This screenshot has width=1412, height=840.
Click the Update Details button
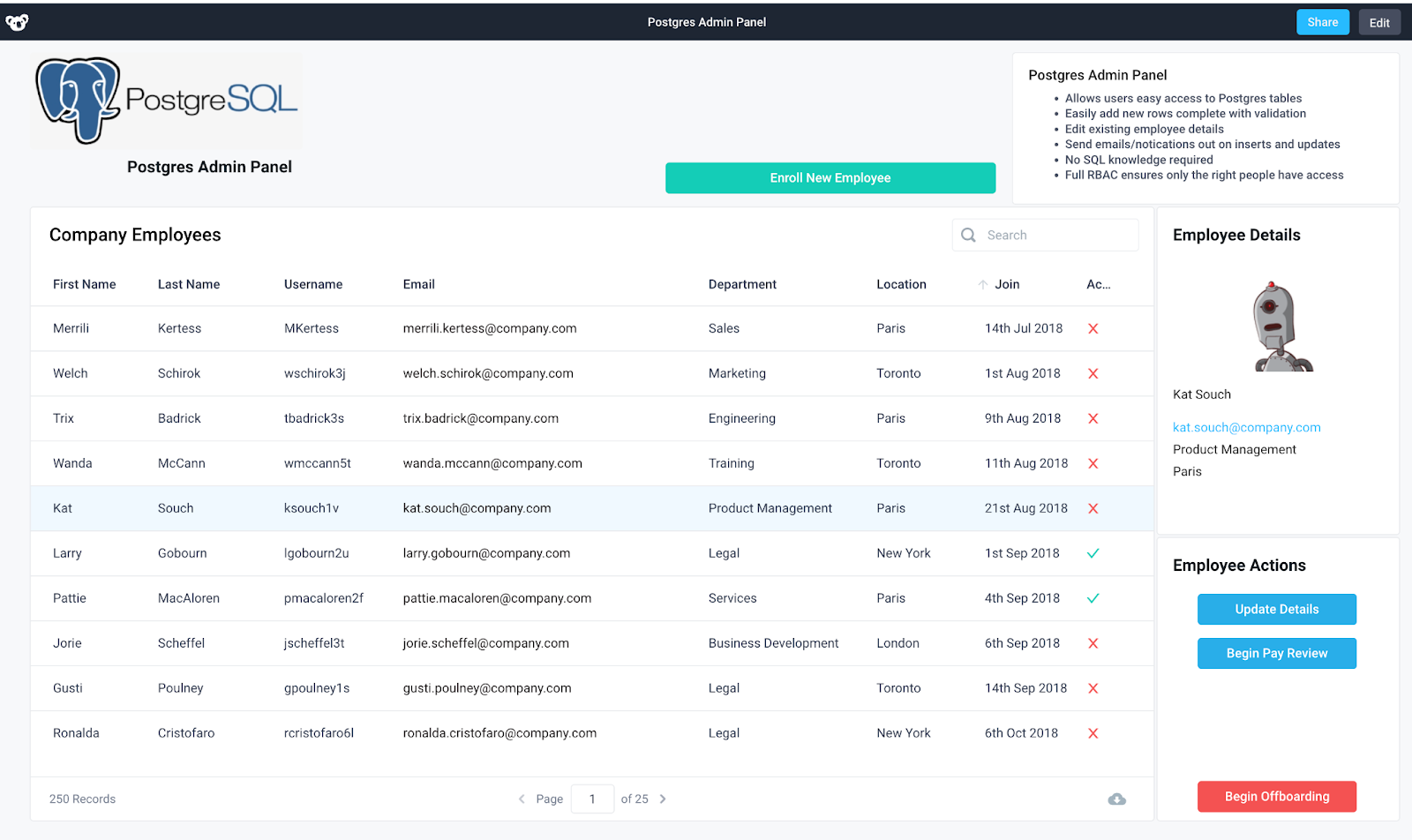[x=1276, y=609]
